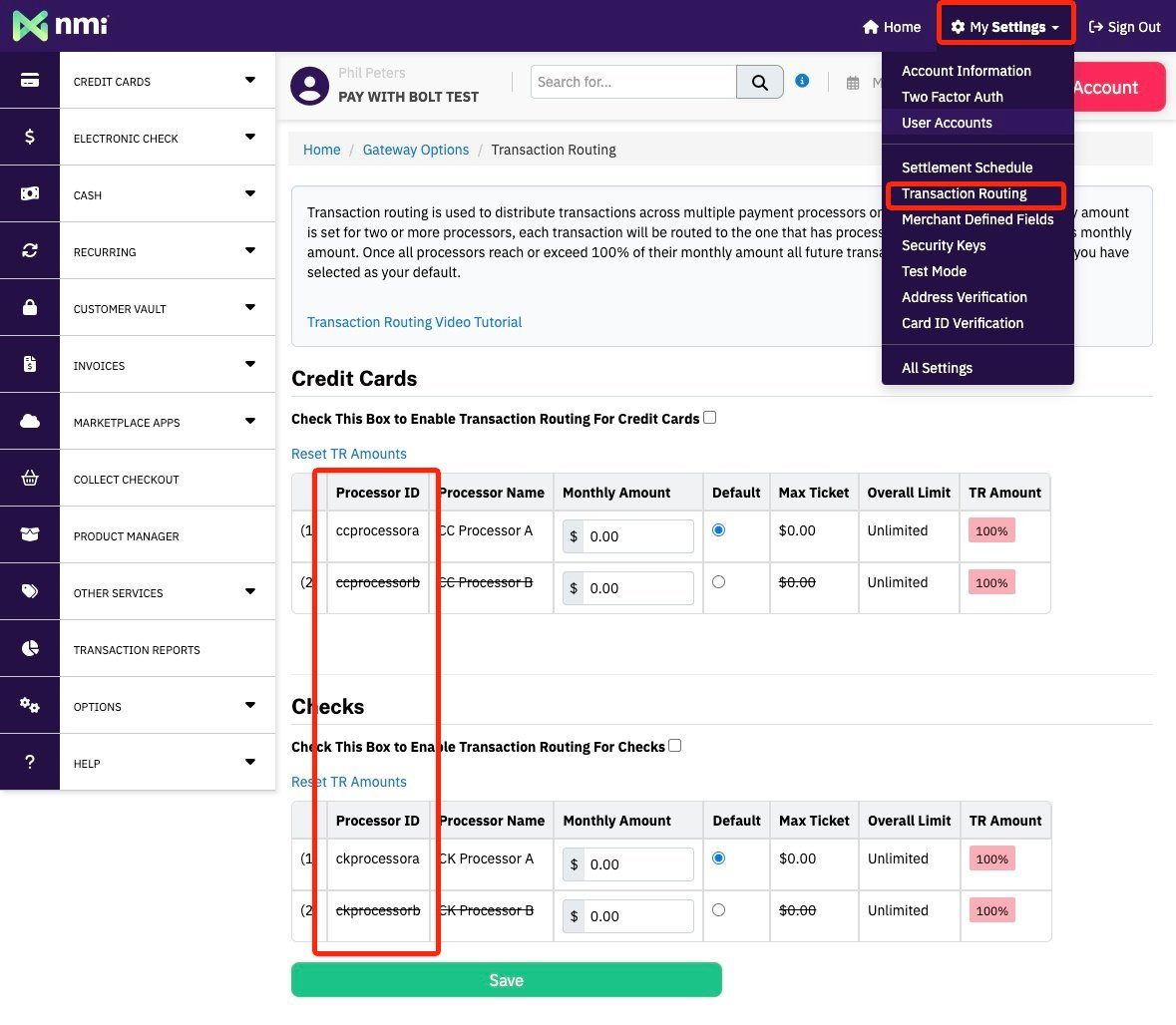Click the Recurring refresh icon
The width and height of the screenshot is (1176, 1025).
29,250
